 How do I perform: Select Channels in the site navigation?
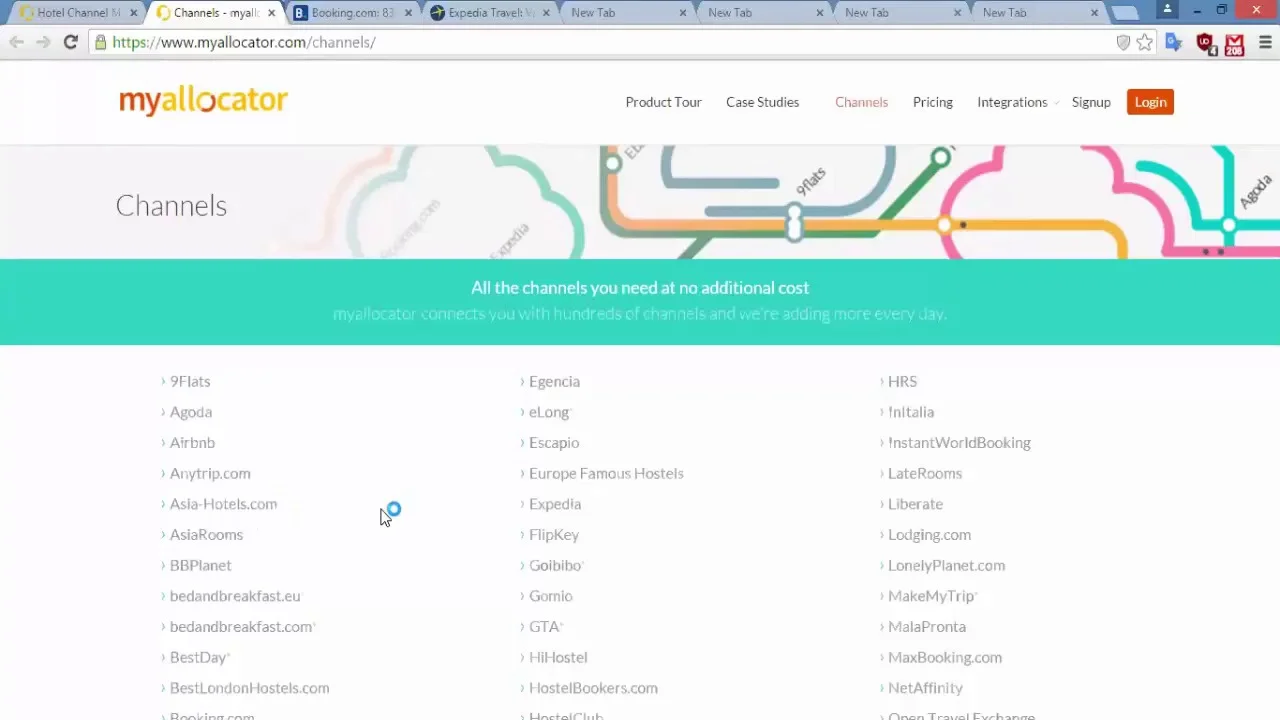click(x=861, y=102)
